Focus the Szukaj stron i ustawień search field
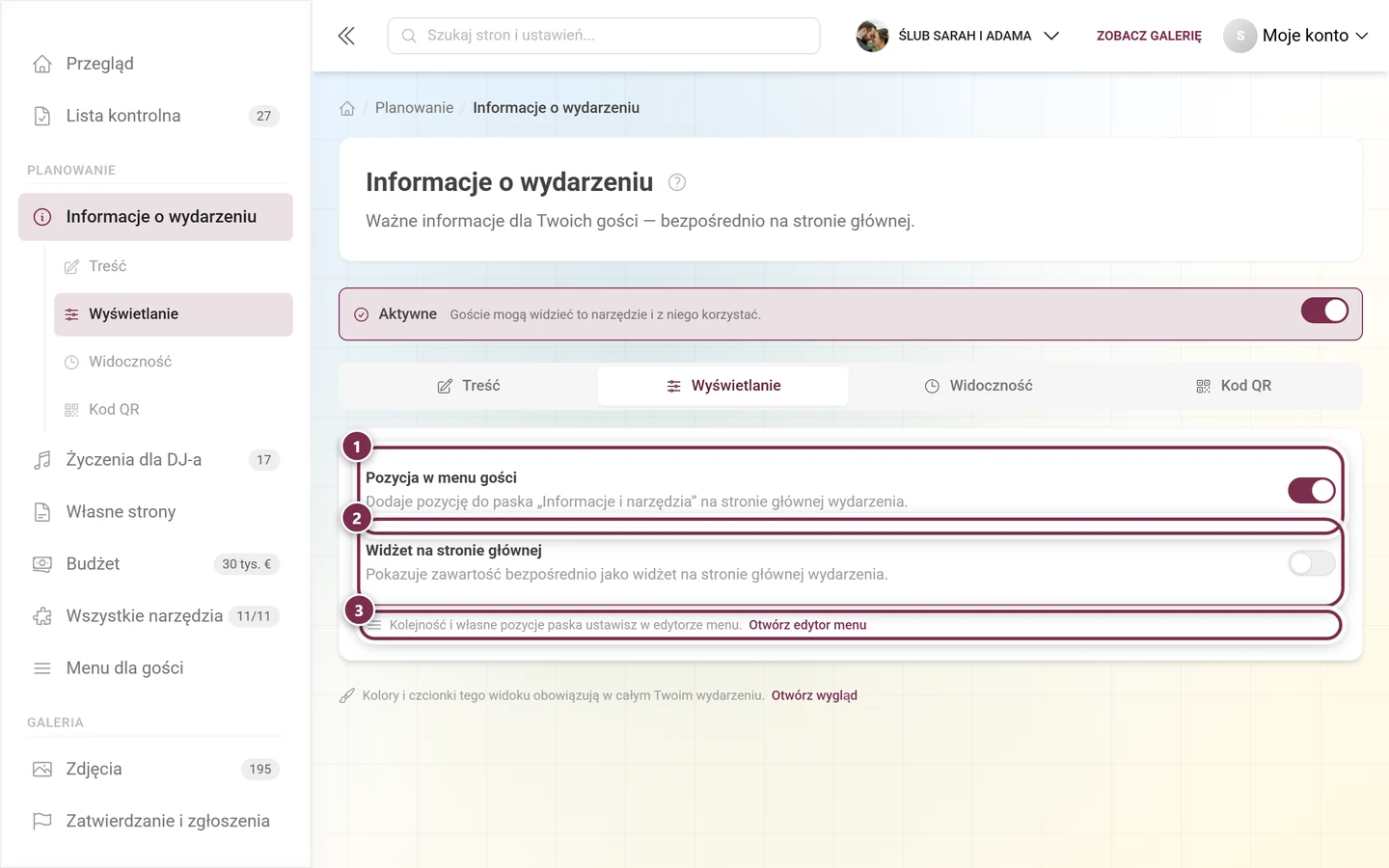This screenshot has height=868, width=1389. coord(604,36)
